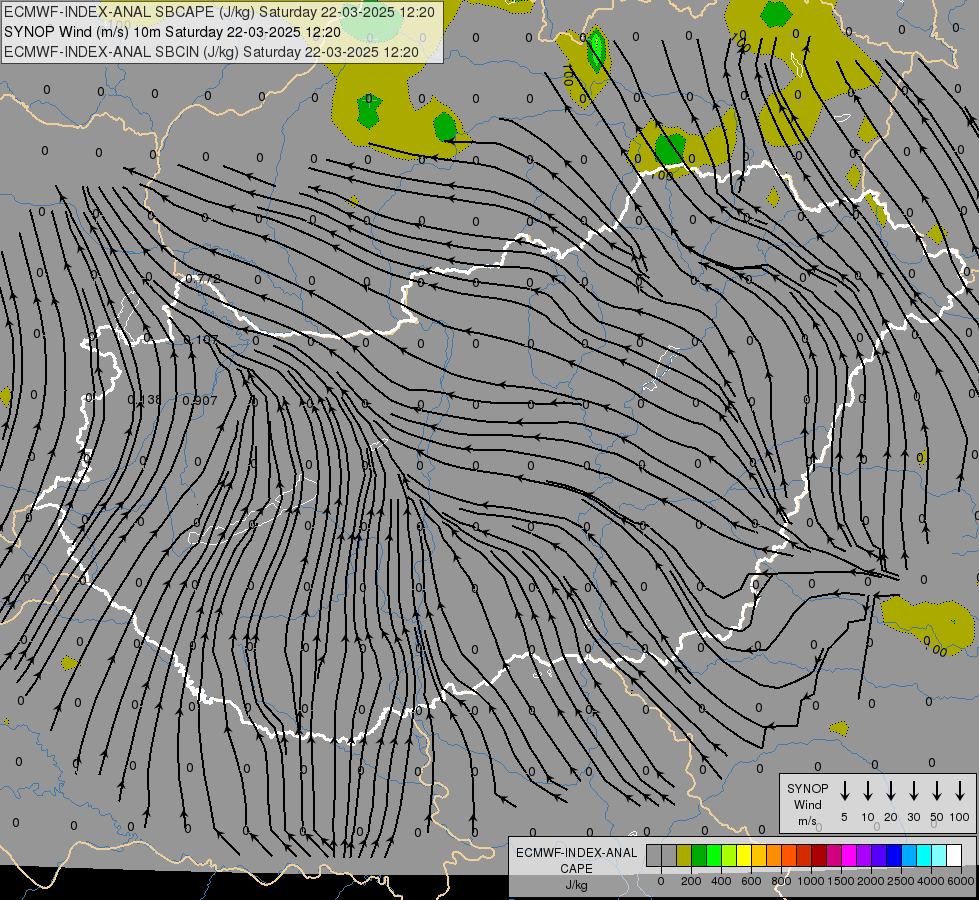Click the 50 m/s wind arrow in legend
The width and height of the screenshot is (979, 900).
click(x=937, y=791)
